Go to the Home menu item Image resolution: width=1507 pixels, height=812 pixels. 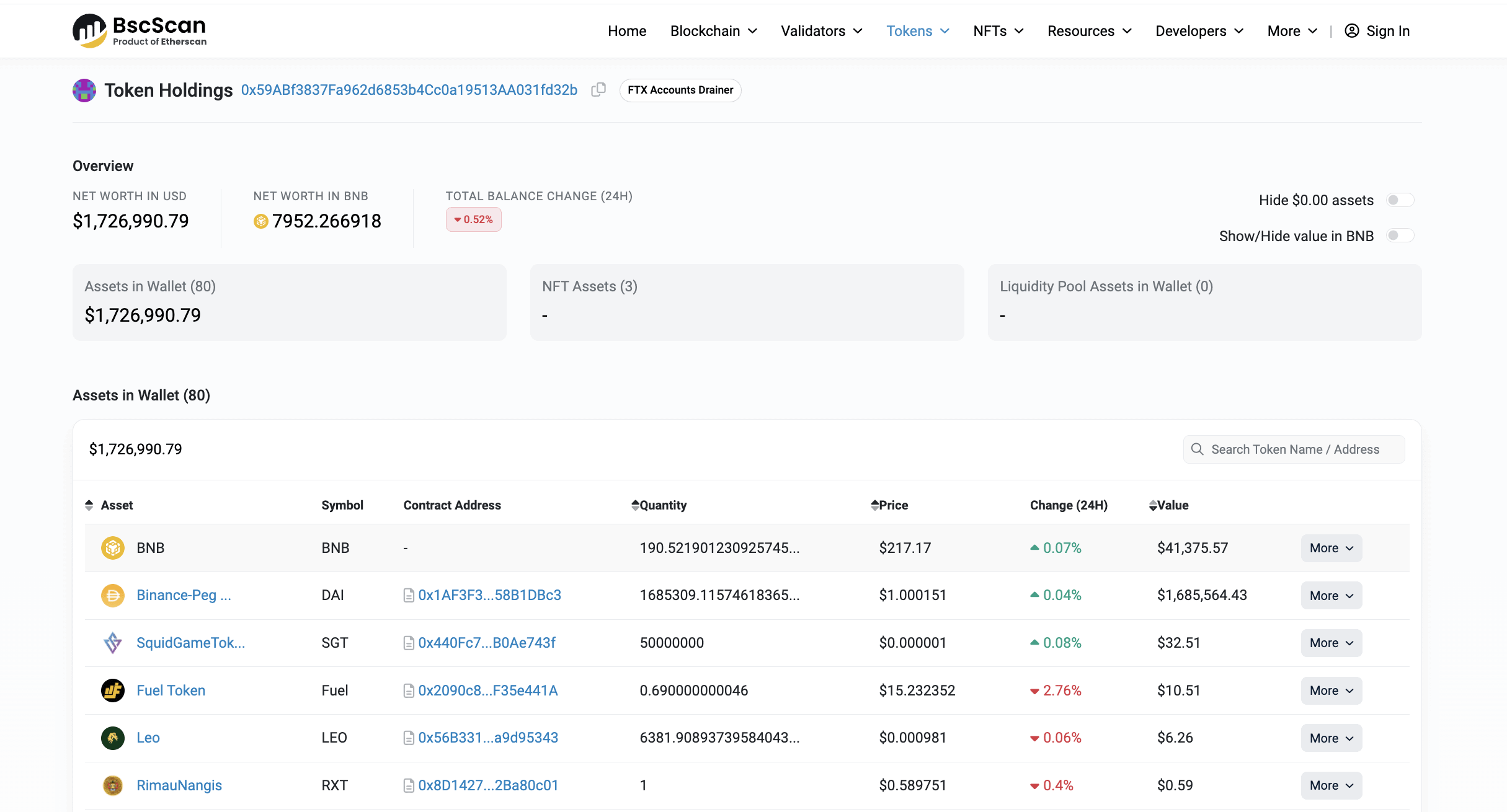click(x=626, y=31)
